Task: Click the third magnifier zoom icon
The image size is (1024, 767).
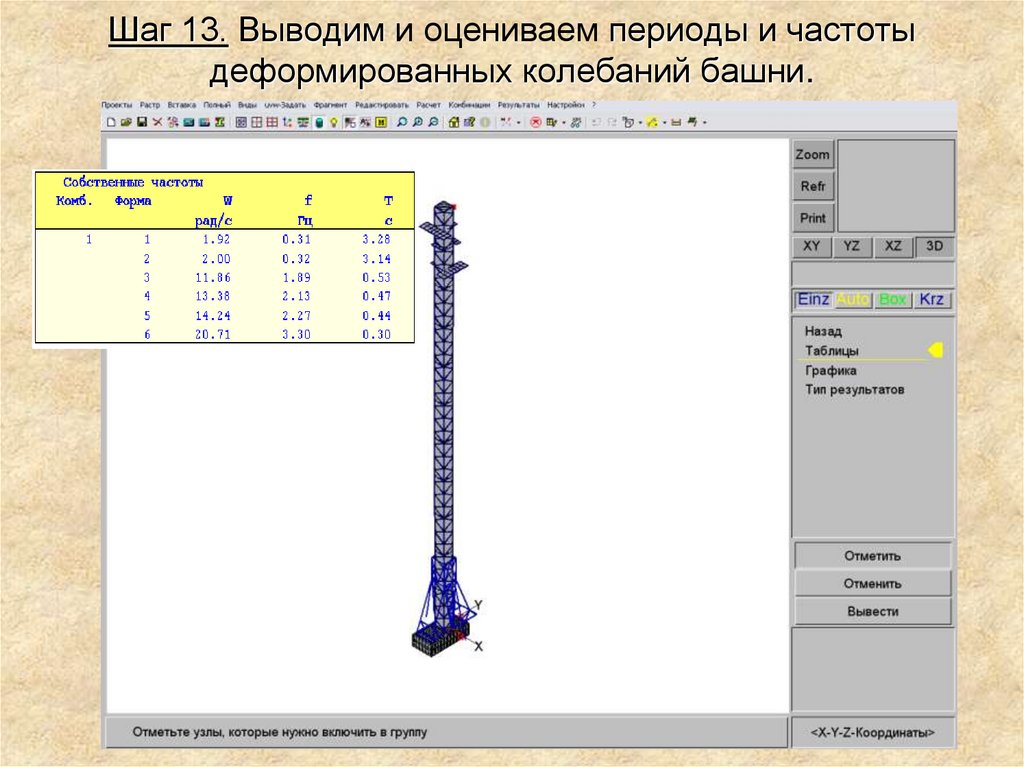Action: coord(433,122)
